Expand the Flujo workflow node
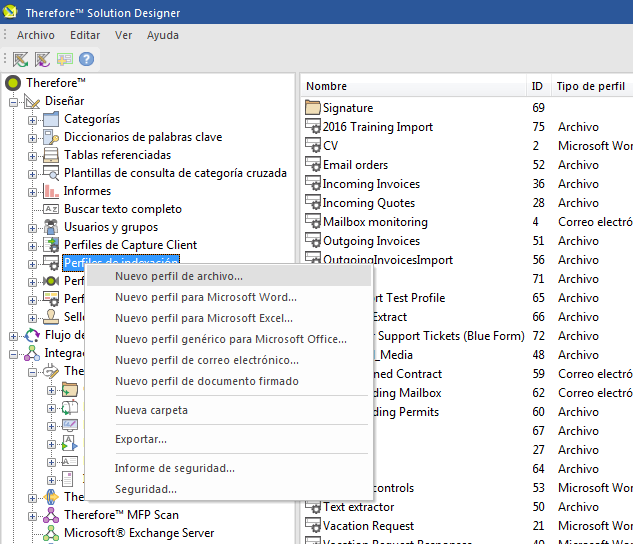 click(x=13, y=336)
